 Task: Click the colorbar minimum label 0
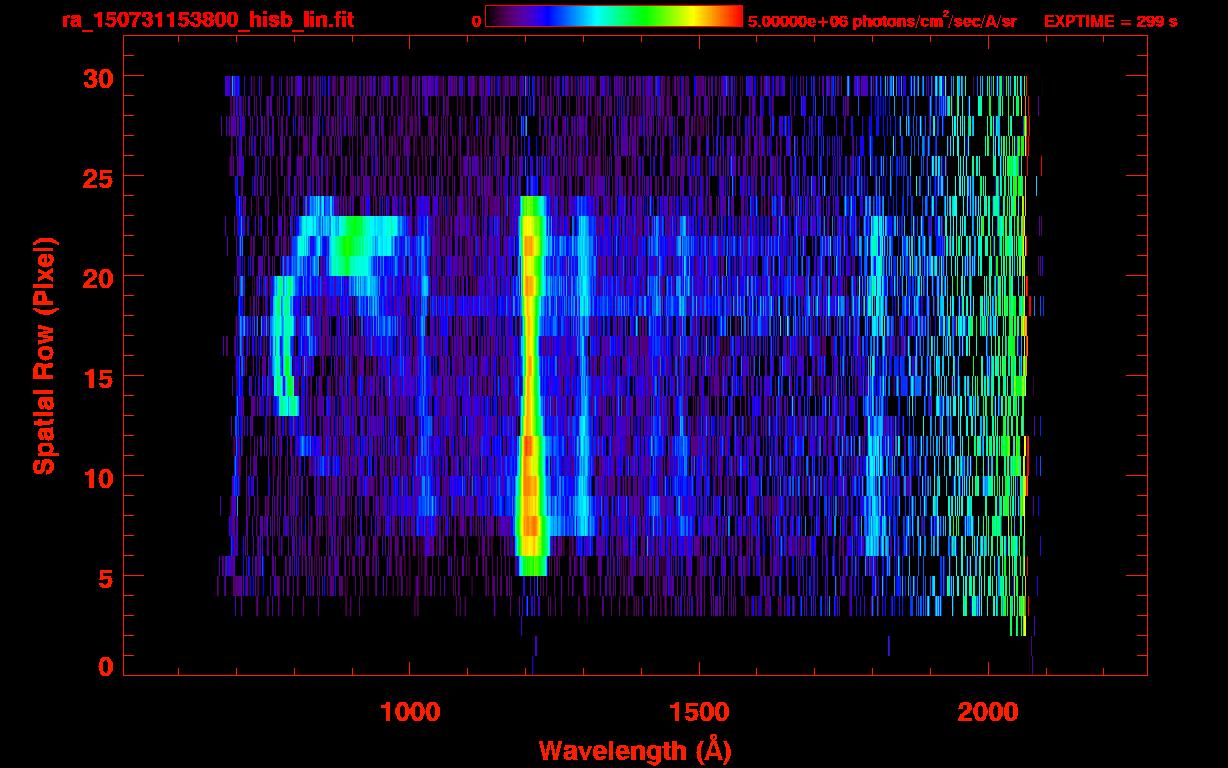[476, 21]
